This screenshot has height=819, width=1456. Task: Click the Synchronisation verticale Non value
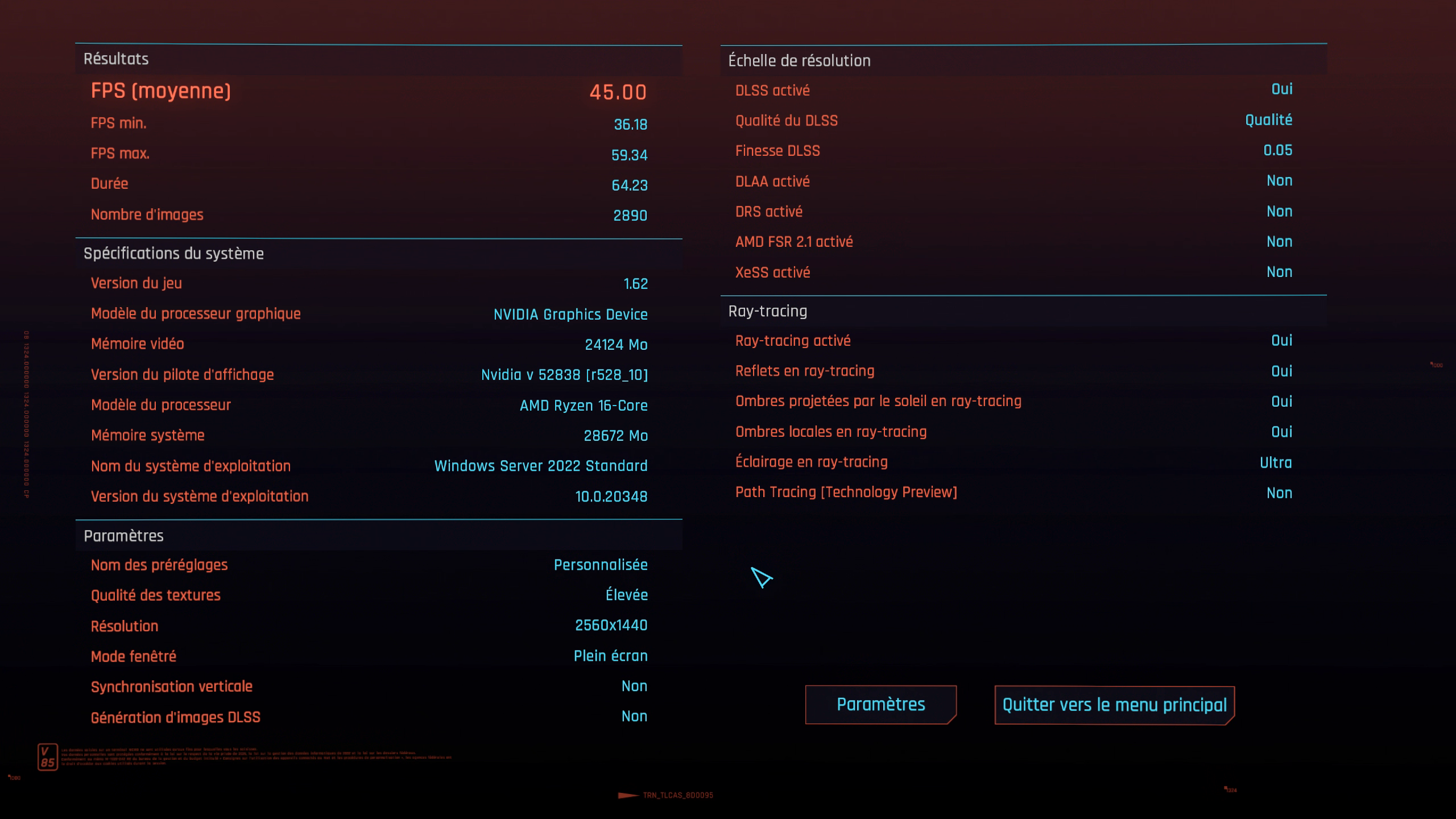[634, 686]
